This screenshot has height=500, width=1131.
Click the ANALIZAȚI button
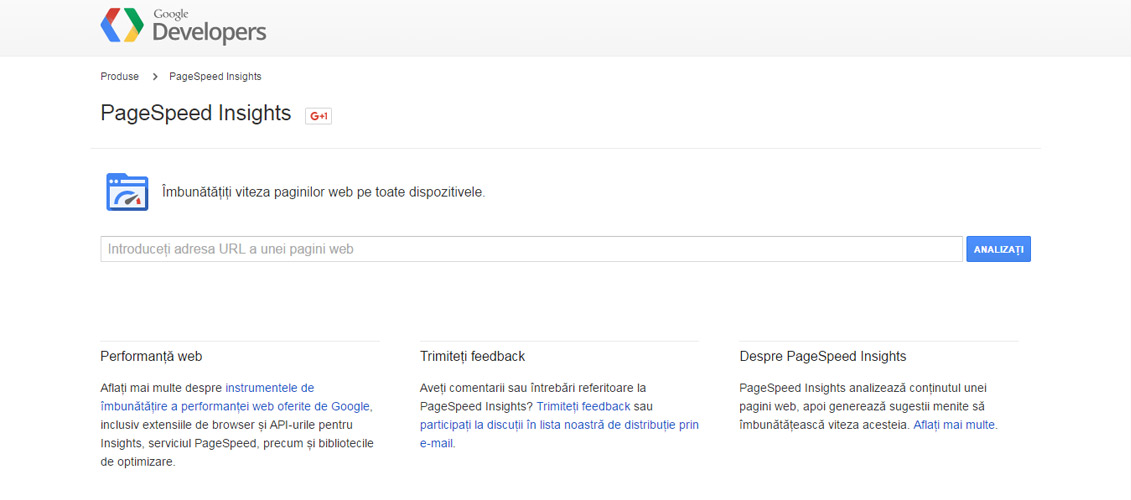pyautogui.click(x=998, y=249)
